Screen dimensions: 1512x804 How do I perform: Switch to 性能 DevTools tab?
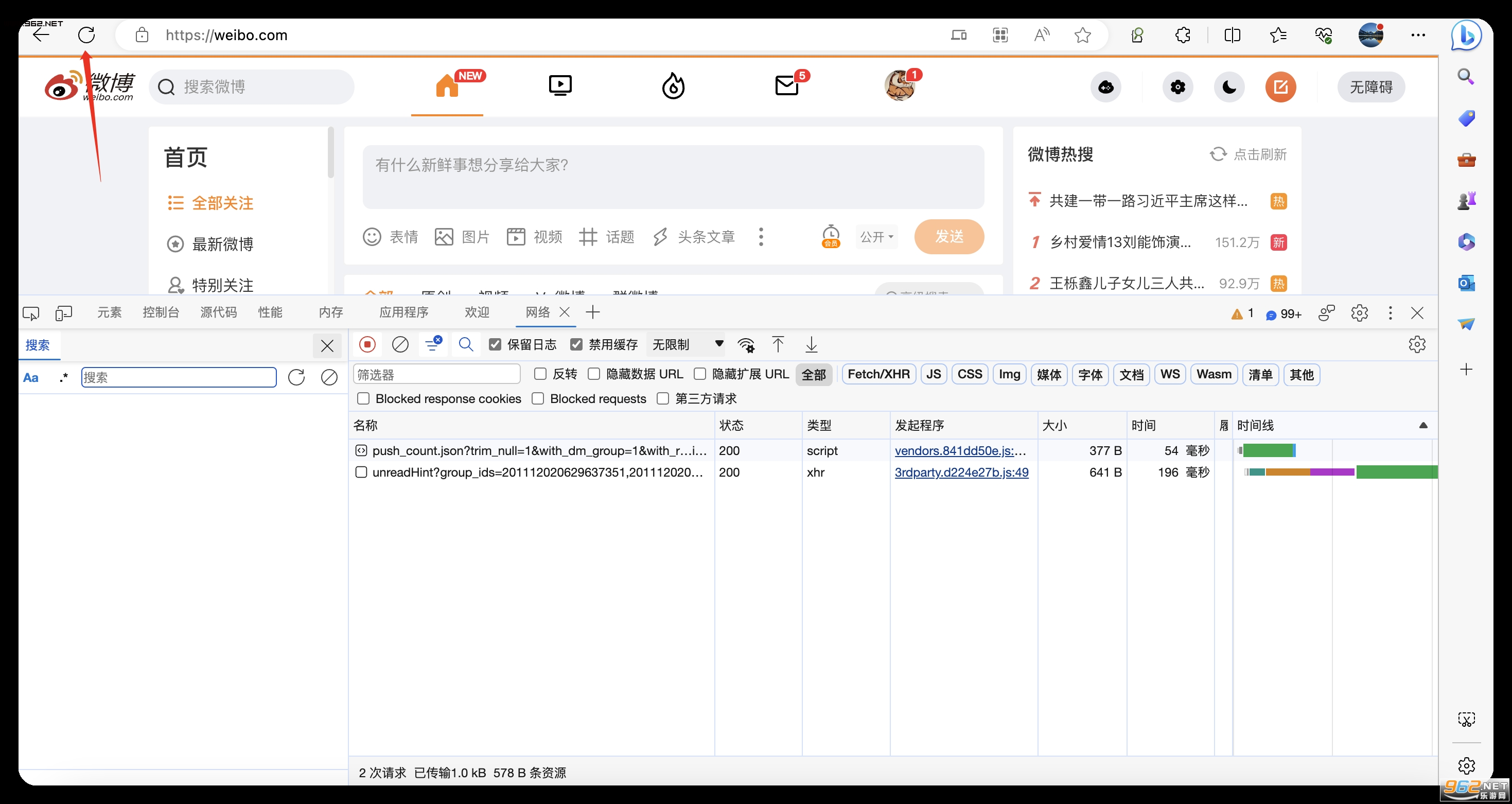point(270,312)
